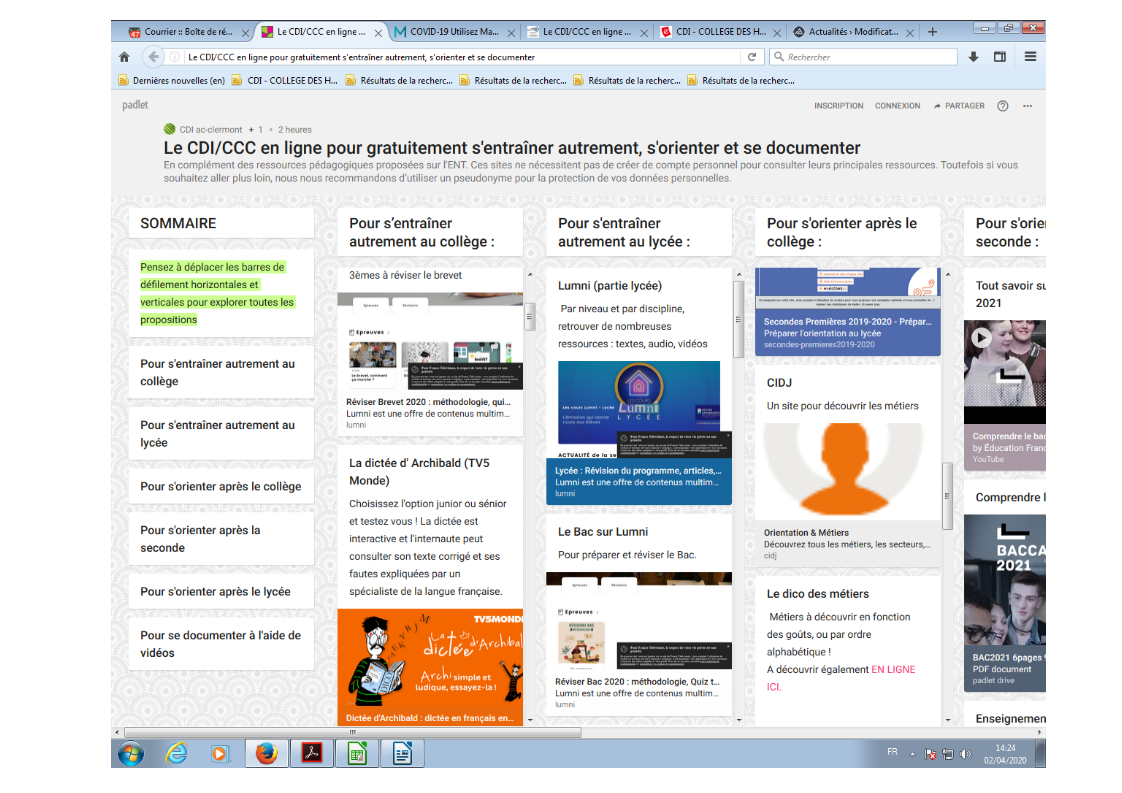1122x793 pixels.
Task: Open Internet Explorer from the taskbar
Action: [176, 753]
